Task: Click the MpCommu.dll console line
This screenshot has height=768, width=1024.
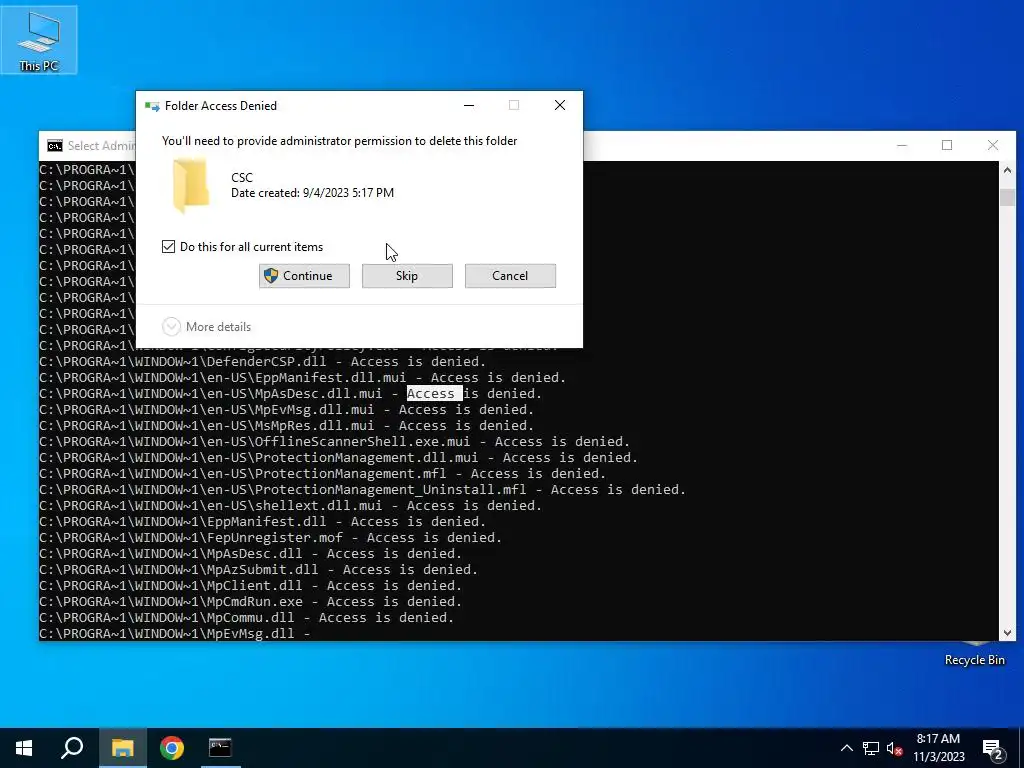Action: [x=247, y=618]
